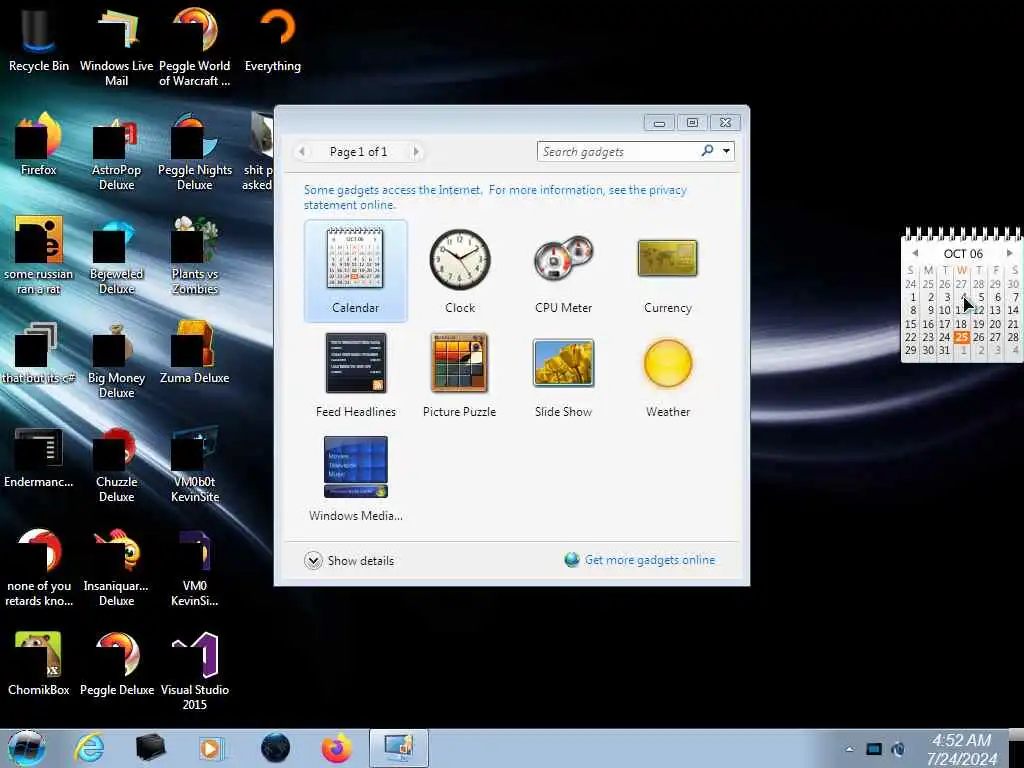Open the search options dropdown arrow

[726, 151]
